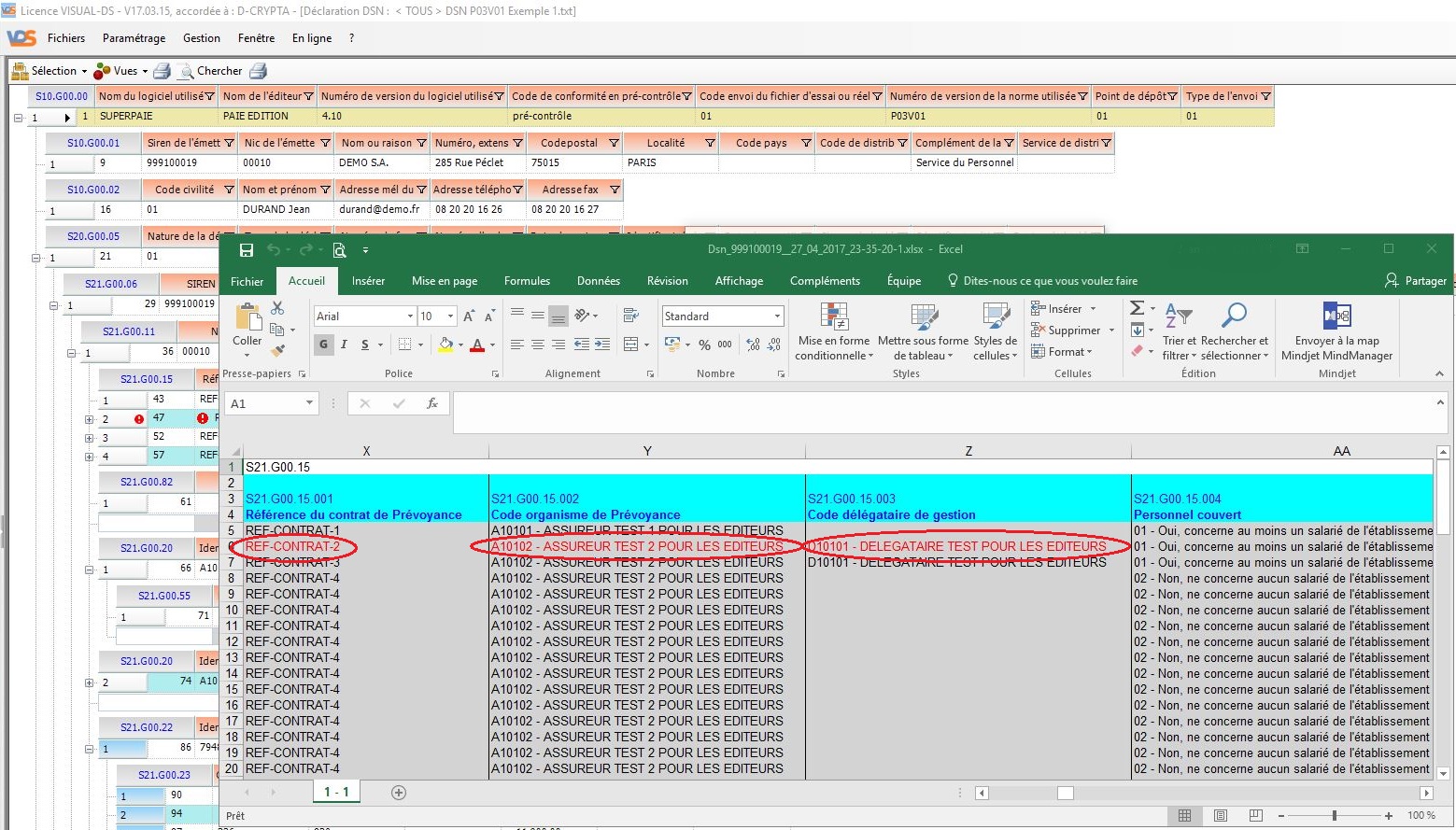Click the fill color bucket icon
The image size is (1456, 830).
click(446, 345)
